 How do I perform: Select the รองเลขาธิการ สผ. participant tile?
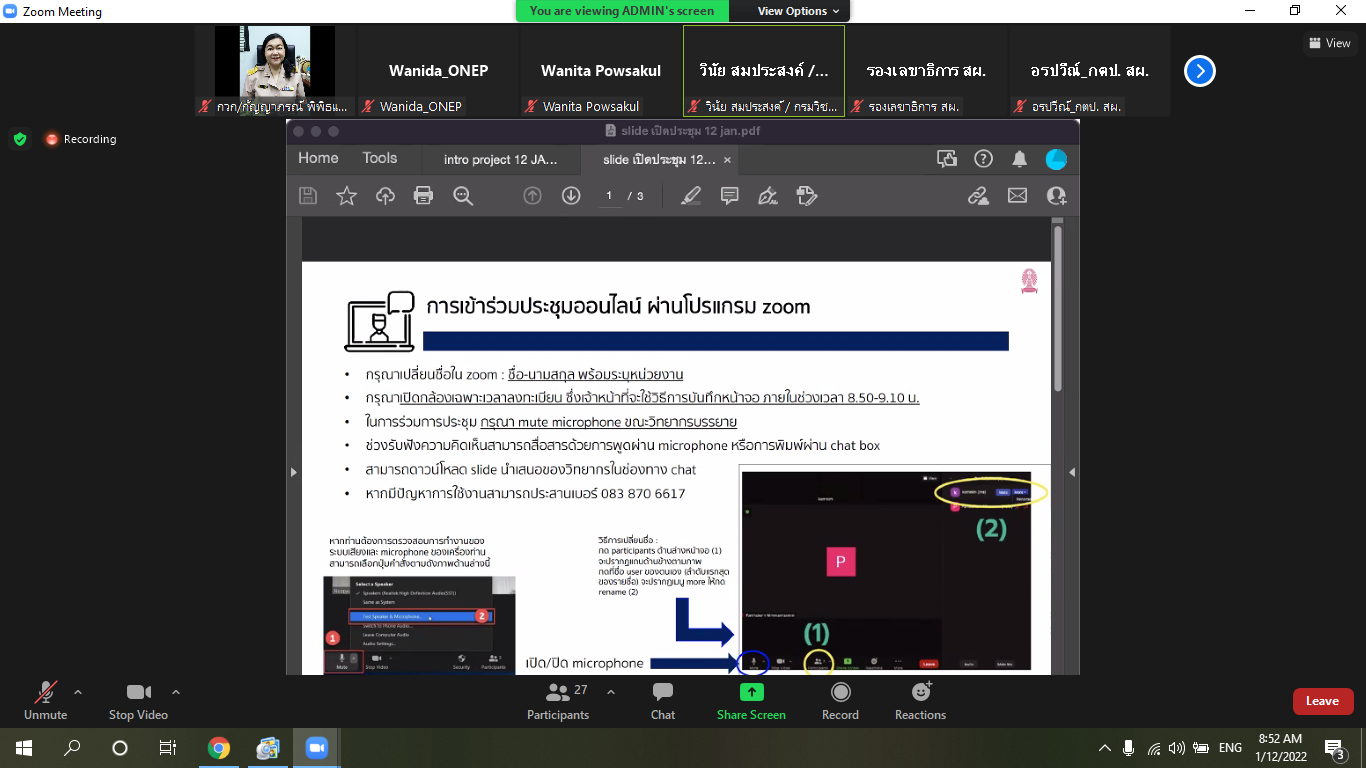(x=927, y=71)
